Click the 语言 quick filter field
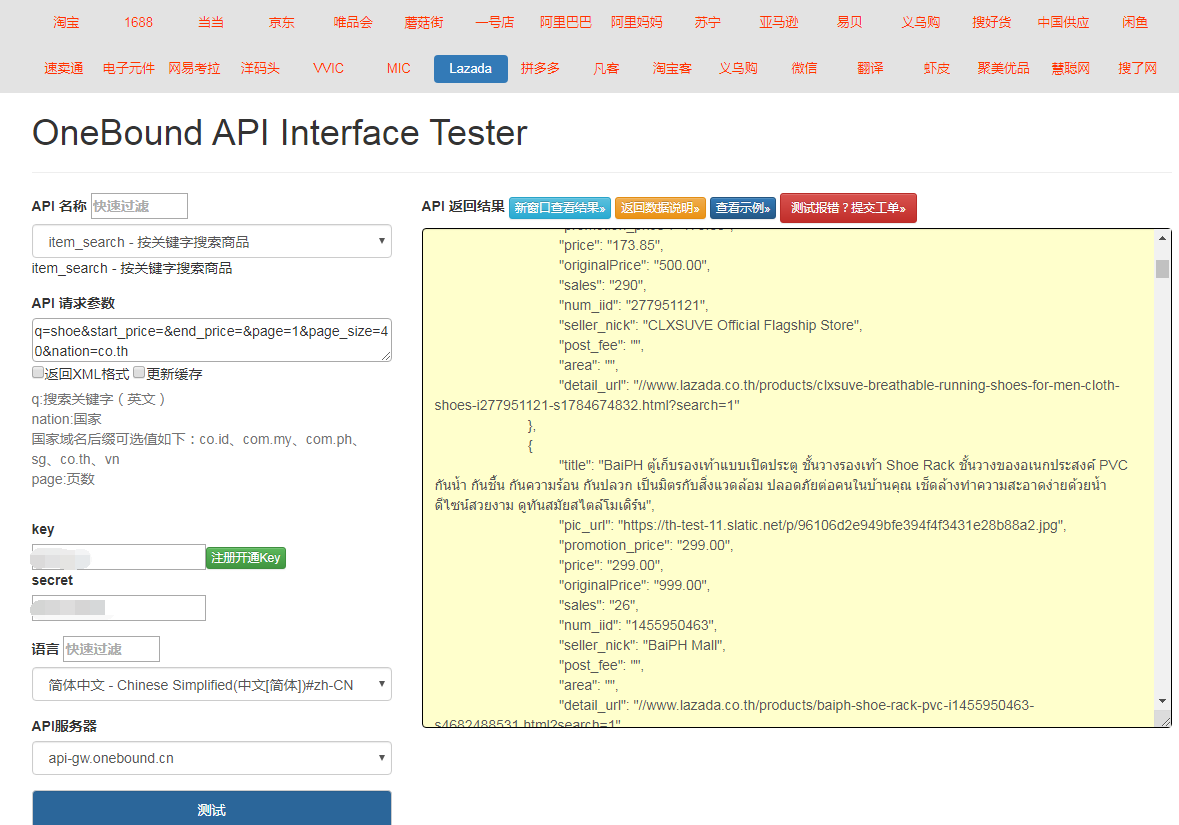This screenshot has width=1179, height=825. [111, 649]
